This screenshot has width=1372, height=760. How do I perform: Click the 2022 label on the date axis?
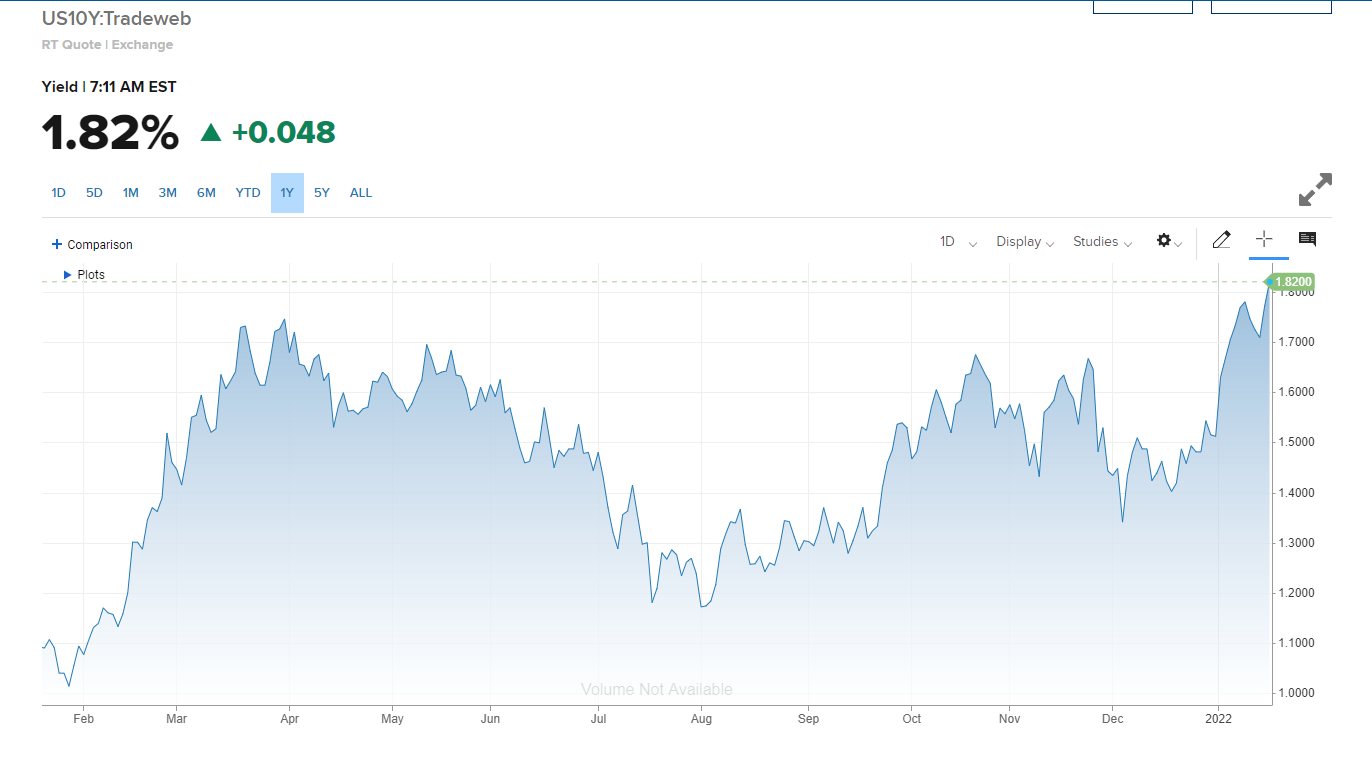click(1218, 718)
